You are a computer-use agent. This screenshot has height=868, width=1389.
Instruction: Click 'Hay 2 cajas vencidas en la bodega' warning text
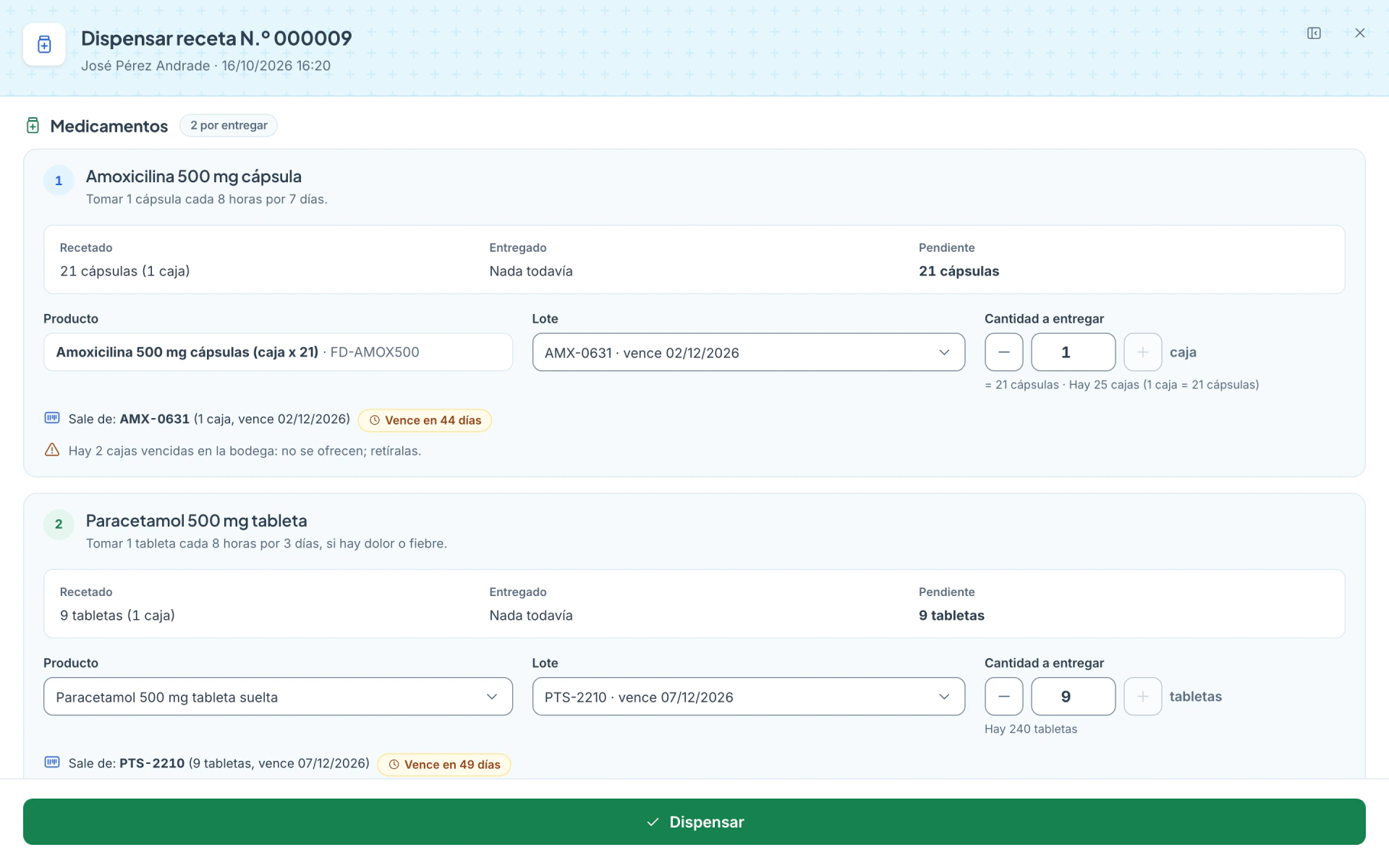[x=245, y=451]
